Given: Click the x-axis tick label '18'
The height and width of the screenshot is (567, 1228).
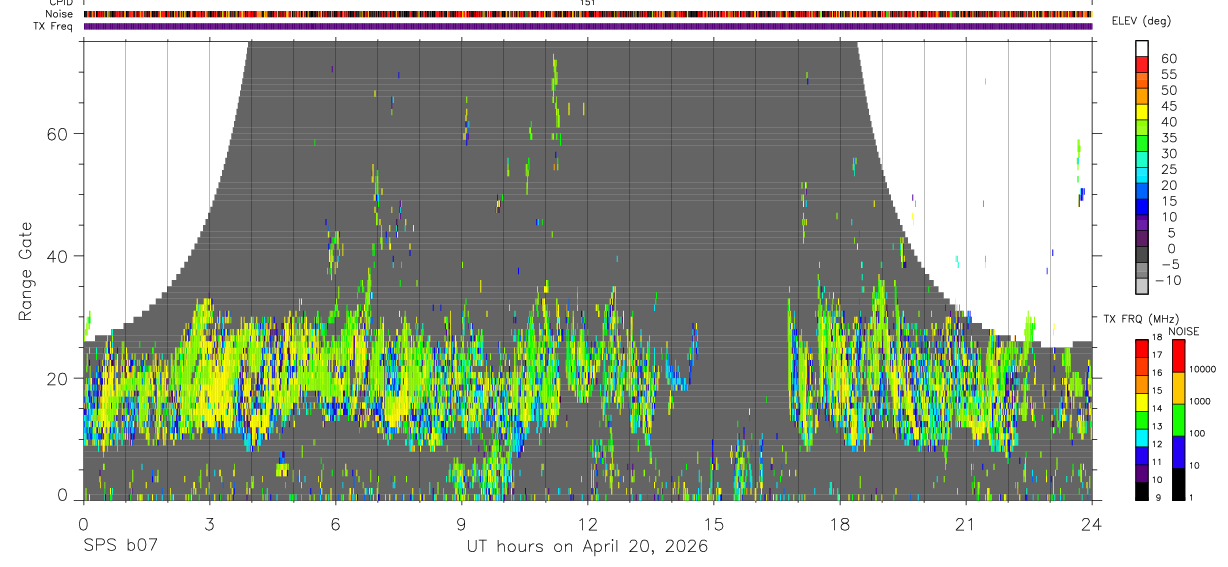Looking at the screenshot, I should [x=840, y=524].
